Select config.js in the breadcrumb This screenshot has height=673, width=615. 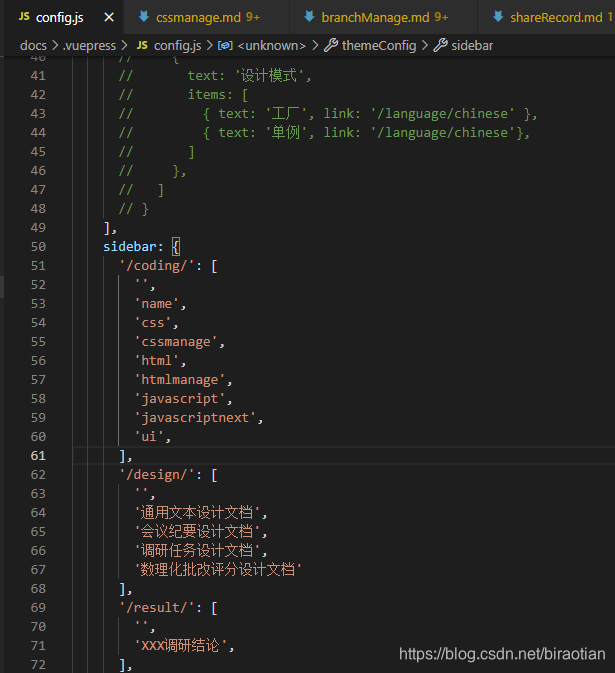(x=177, y=45)
